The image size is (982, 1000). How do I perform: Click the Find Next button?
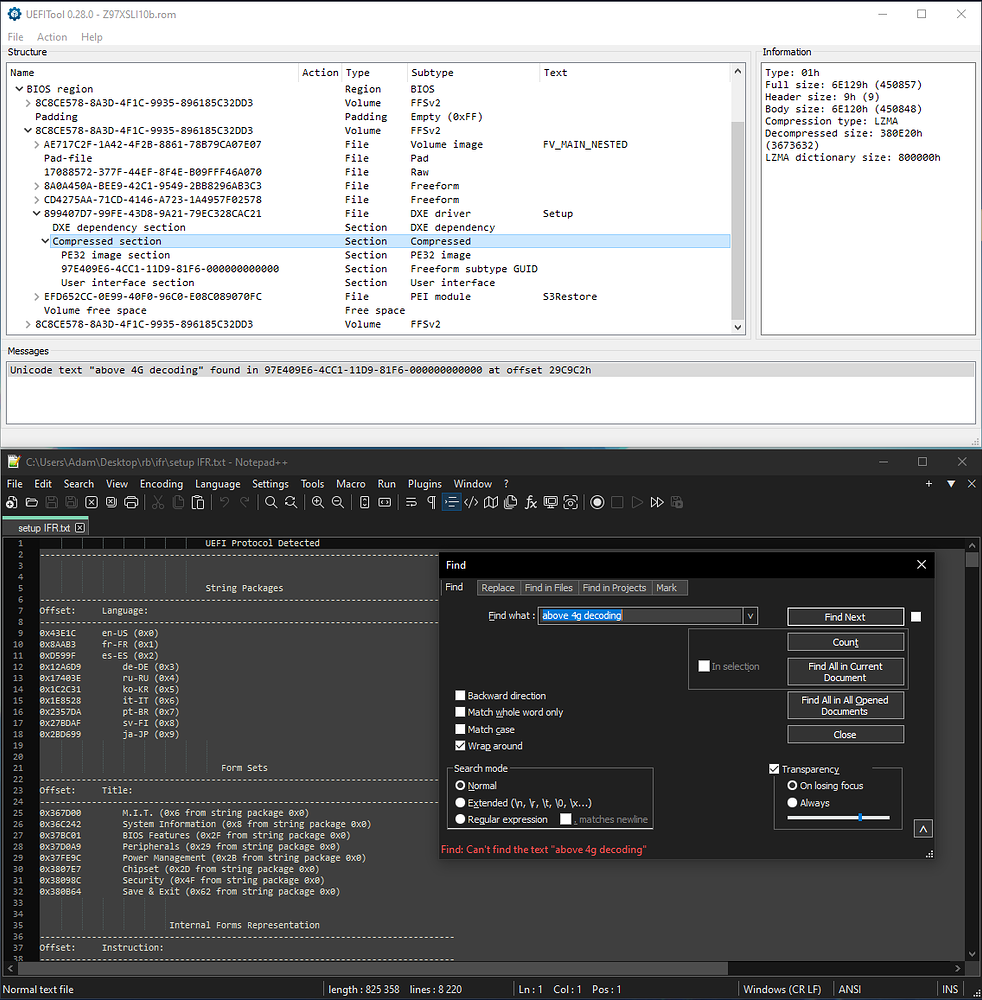(846, 617)
